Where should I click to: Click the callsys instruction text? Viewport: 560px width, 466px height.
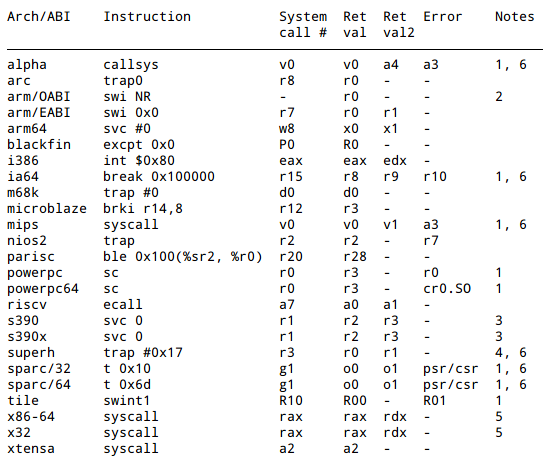click(131, 65)
